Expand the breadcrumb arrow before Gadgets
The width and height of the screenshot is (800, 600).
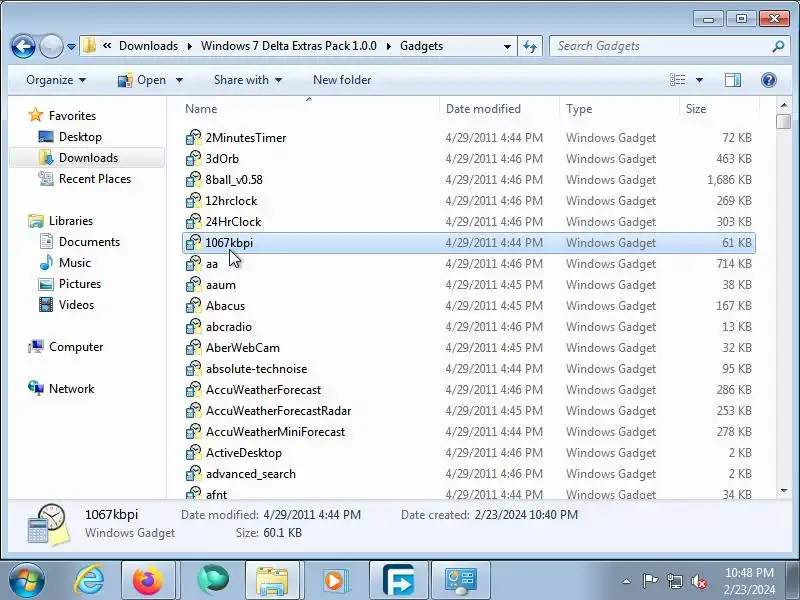click(389, 46)
